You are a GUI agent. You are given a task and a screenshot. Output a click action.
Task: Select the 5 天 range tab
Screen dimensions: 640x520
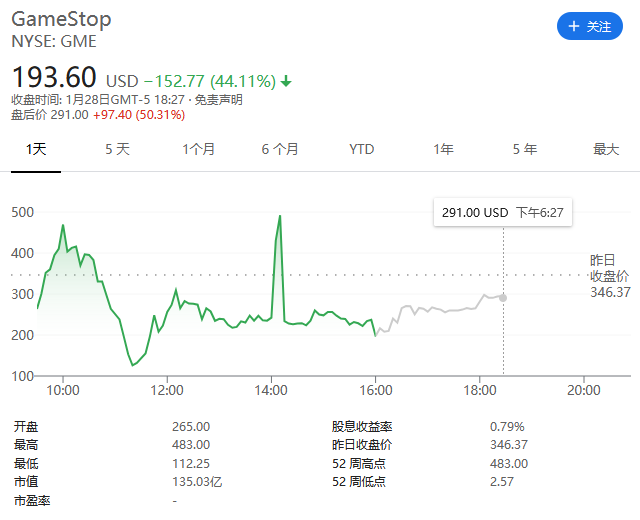[x=117, y=149]
